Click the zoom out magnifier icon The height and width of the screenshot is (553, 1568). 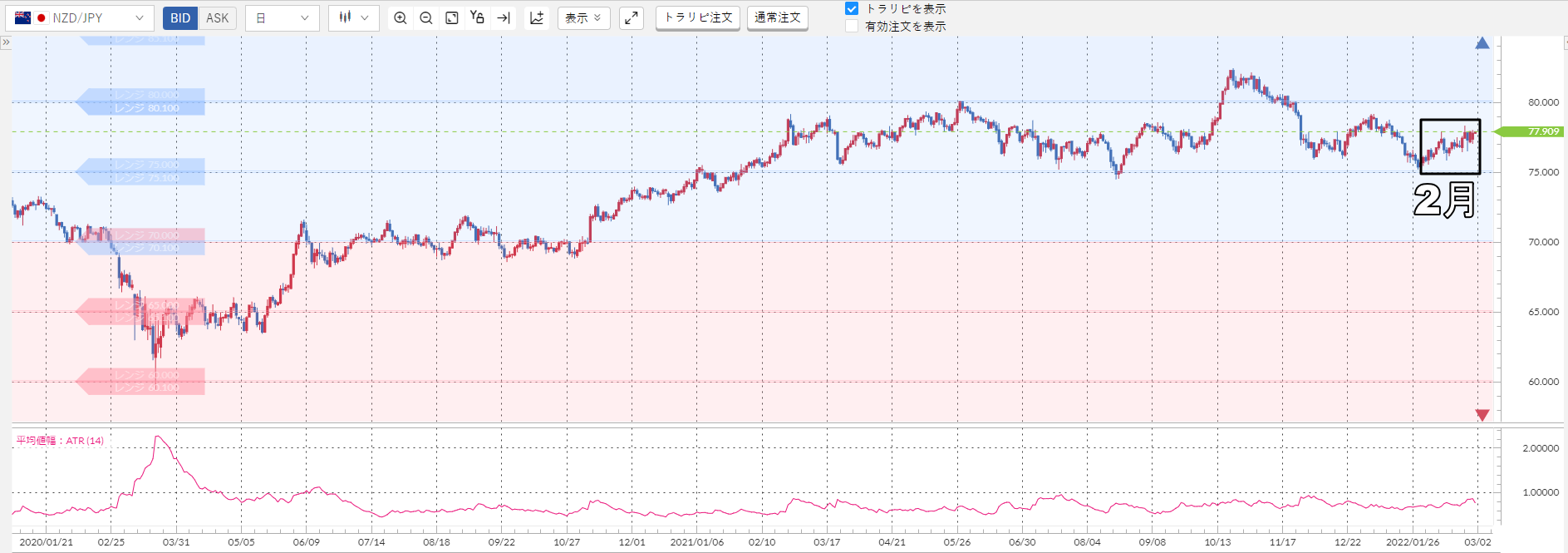pos(426,17)
